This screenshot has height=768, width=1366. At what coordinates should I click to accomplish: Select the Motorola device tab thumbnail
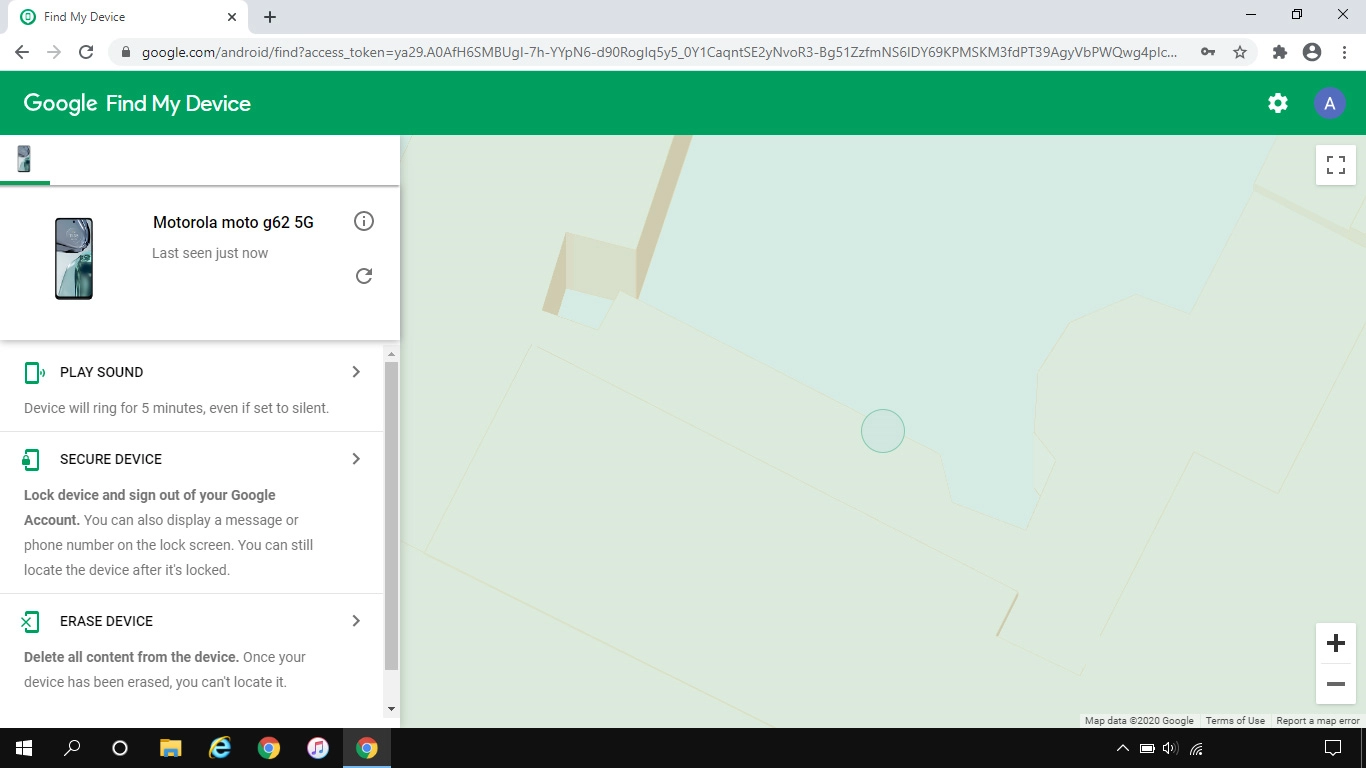point(24,159)
